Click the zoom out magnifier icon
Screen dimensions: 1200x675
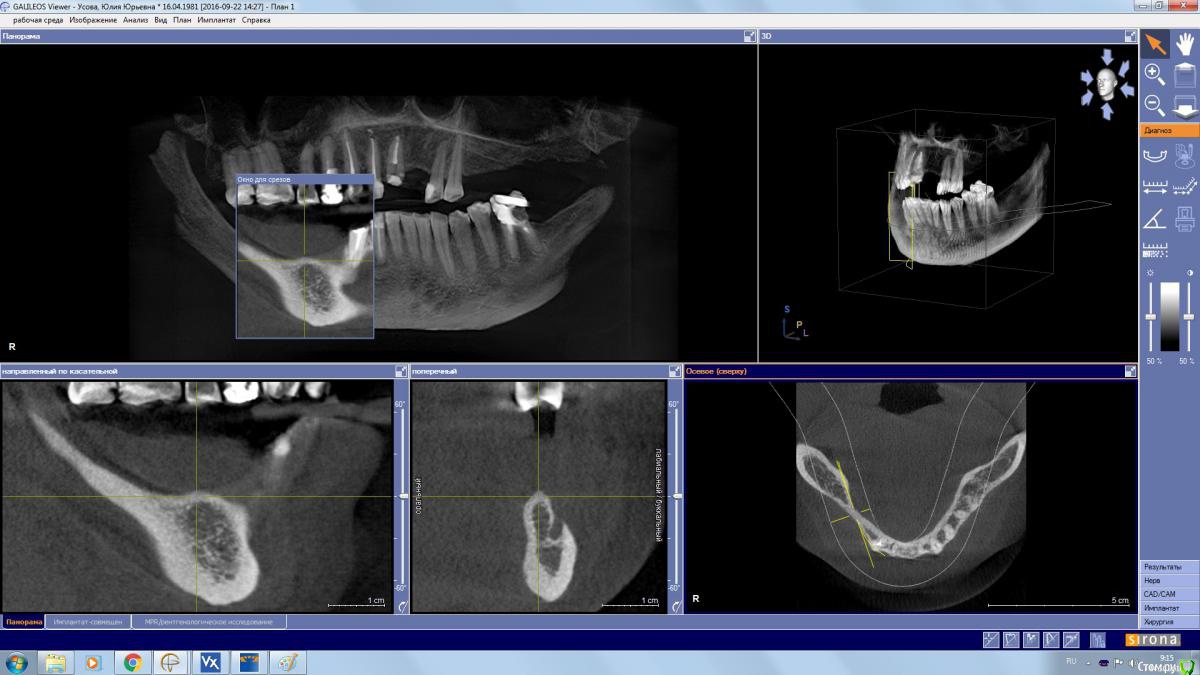(x=1154, y=104)
